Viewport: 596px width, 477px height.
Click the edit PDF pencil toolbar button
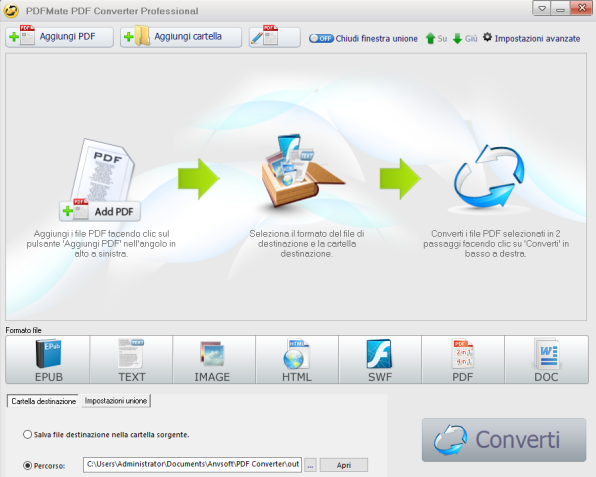pos(274,37)
